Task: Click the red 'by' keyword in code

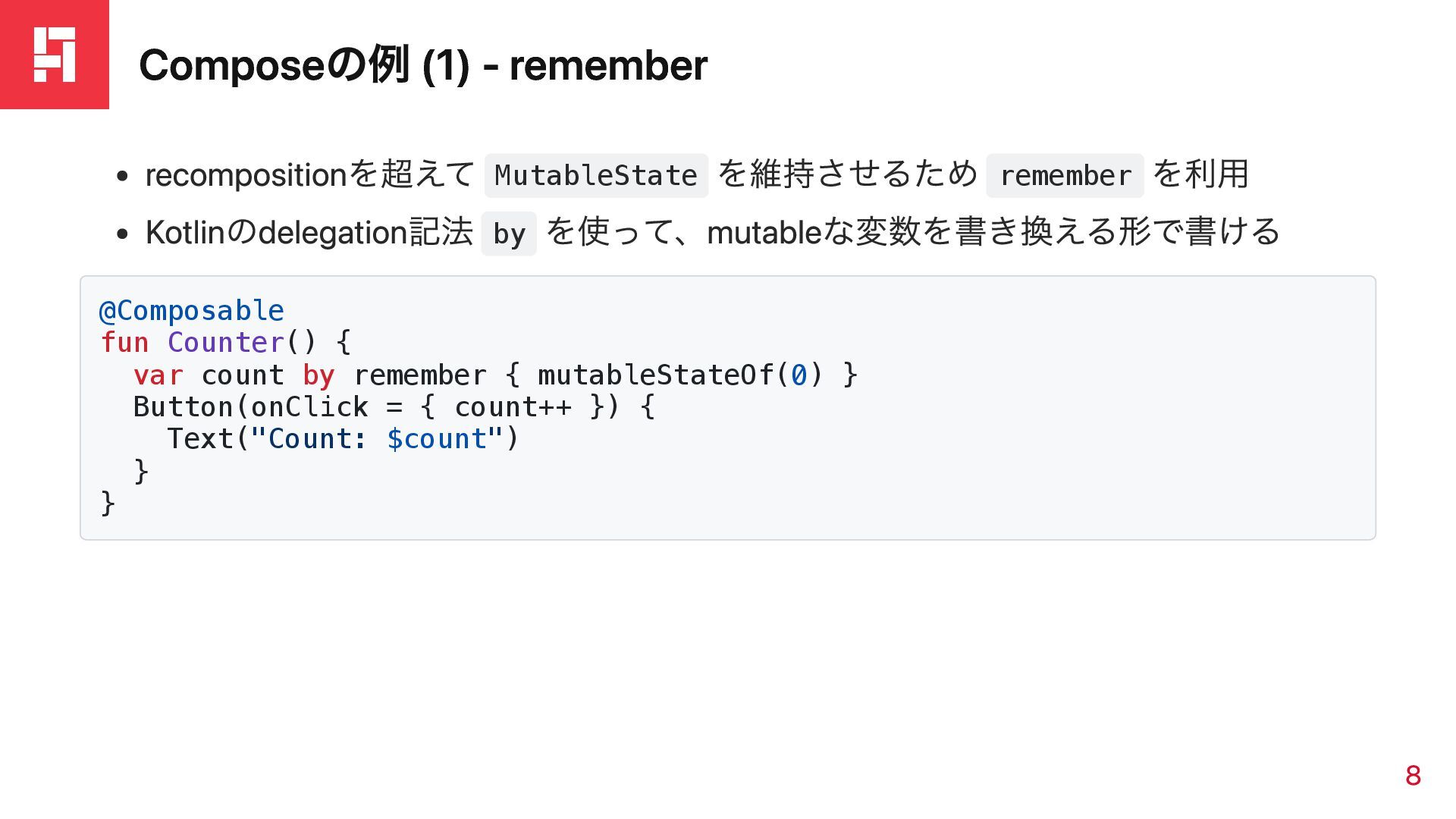Action: click(318, 375)
